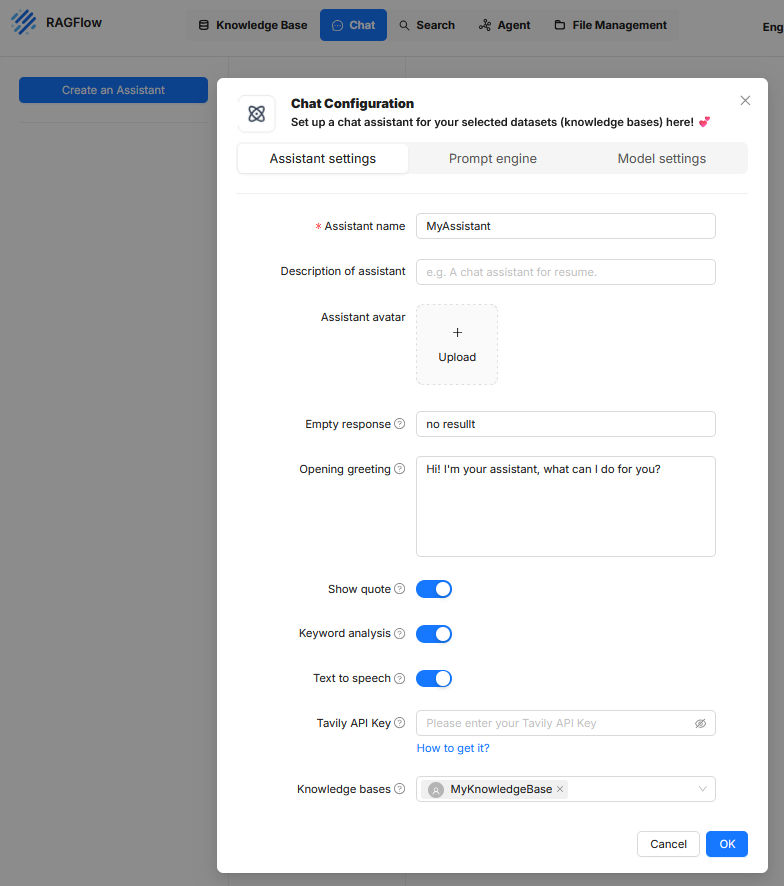Close the Chat Configuration dialog
Image resolution: width=784 pixels, height=886 pixels.
click(745, 101)
